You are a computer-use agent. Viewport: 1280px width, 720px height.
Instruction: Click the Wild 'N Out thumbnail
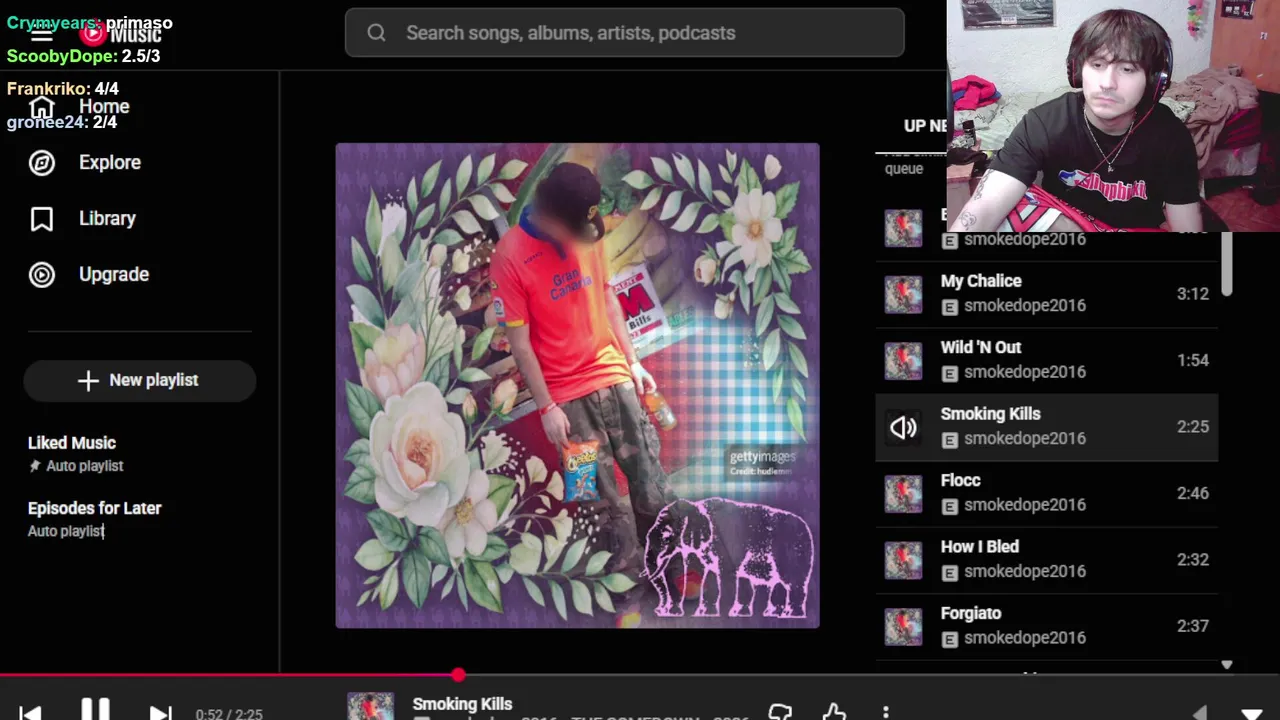click(903, 360)
